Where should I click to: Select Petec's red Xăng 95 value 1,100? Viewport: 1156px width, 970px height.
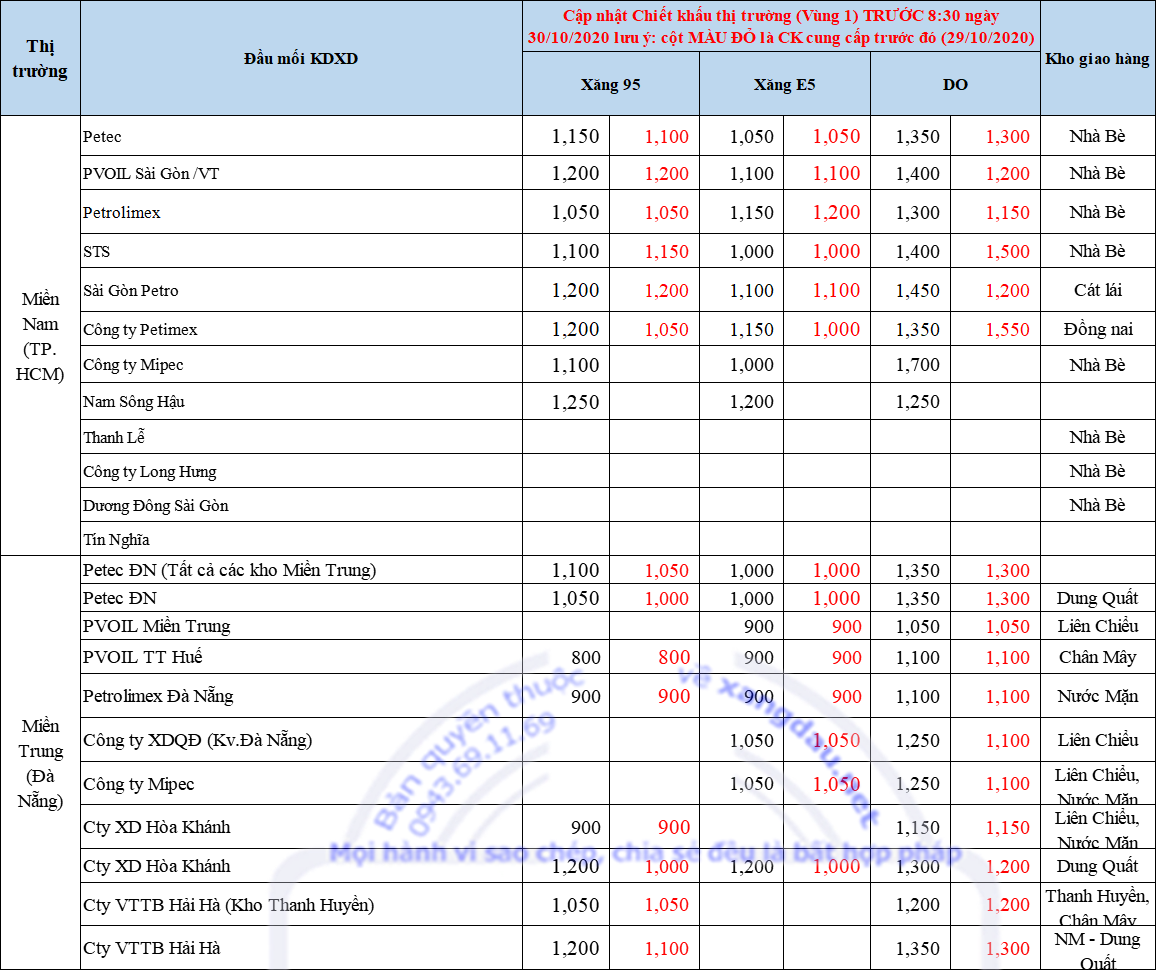pyautogui.click(x=655, y=136)
